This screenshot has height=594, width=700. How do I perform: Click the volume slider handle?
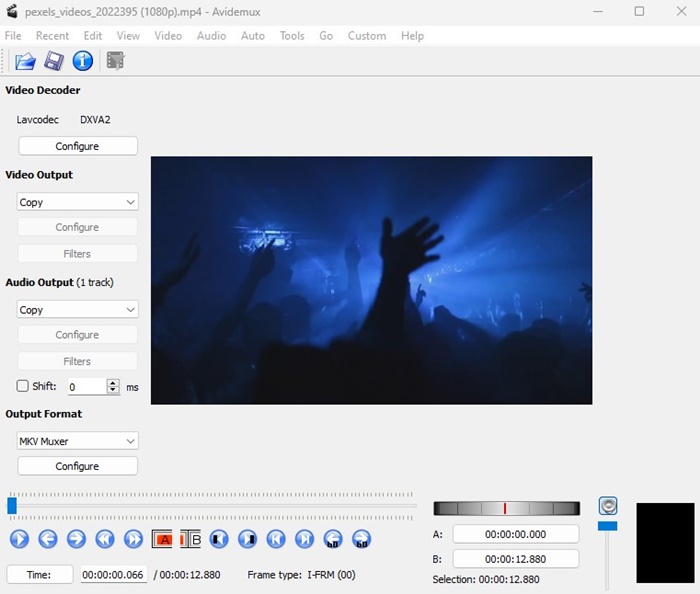click(608, 526)
